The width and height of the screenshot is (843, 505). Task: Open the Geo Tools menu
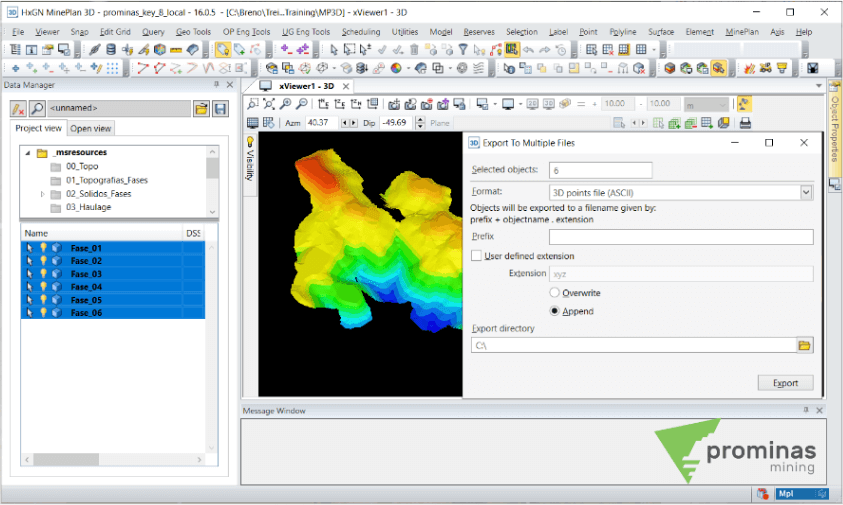click(194, 32)
